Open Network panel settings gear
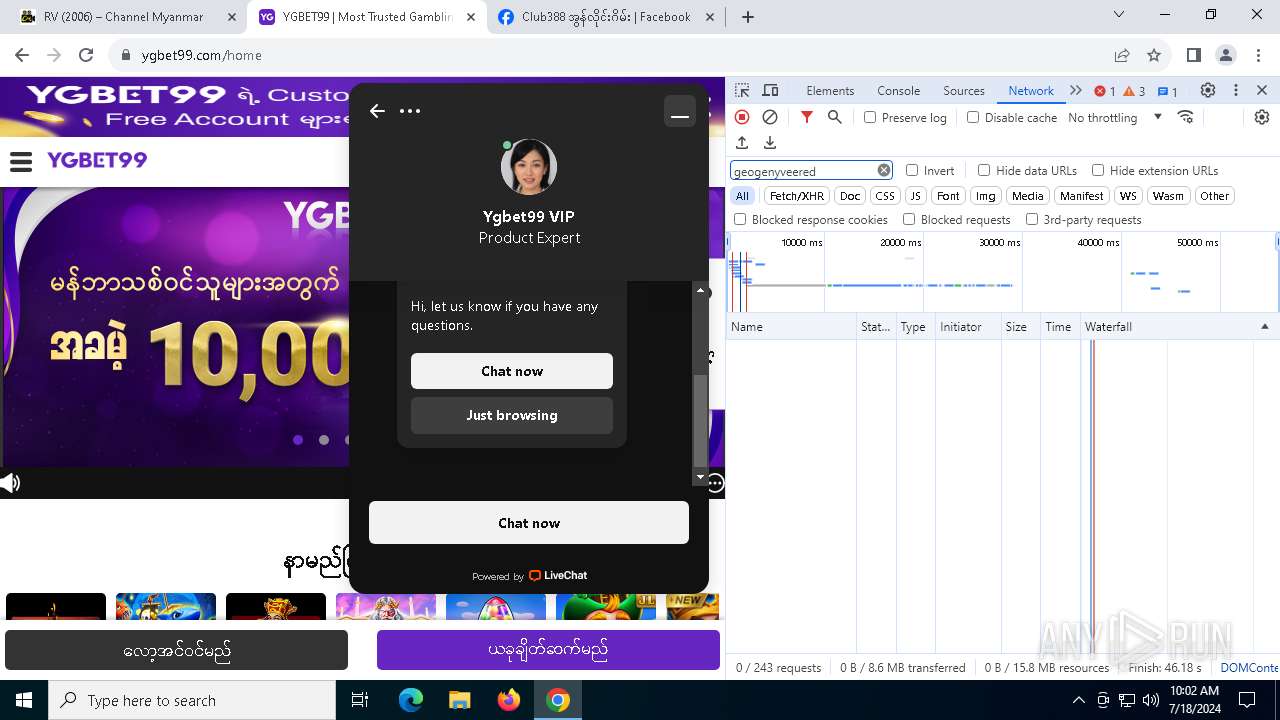The height and width of the screenshot is (720, 1280). tap(1262, 117)
